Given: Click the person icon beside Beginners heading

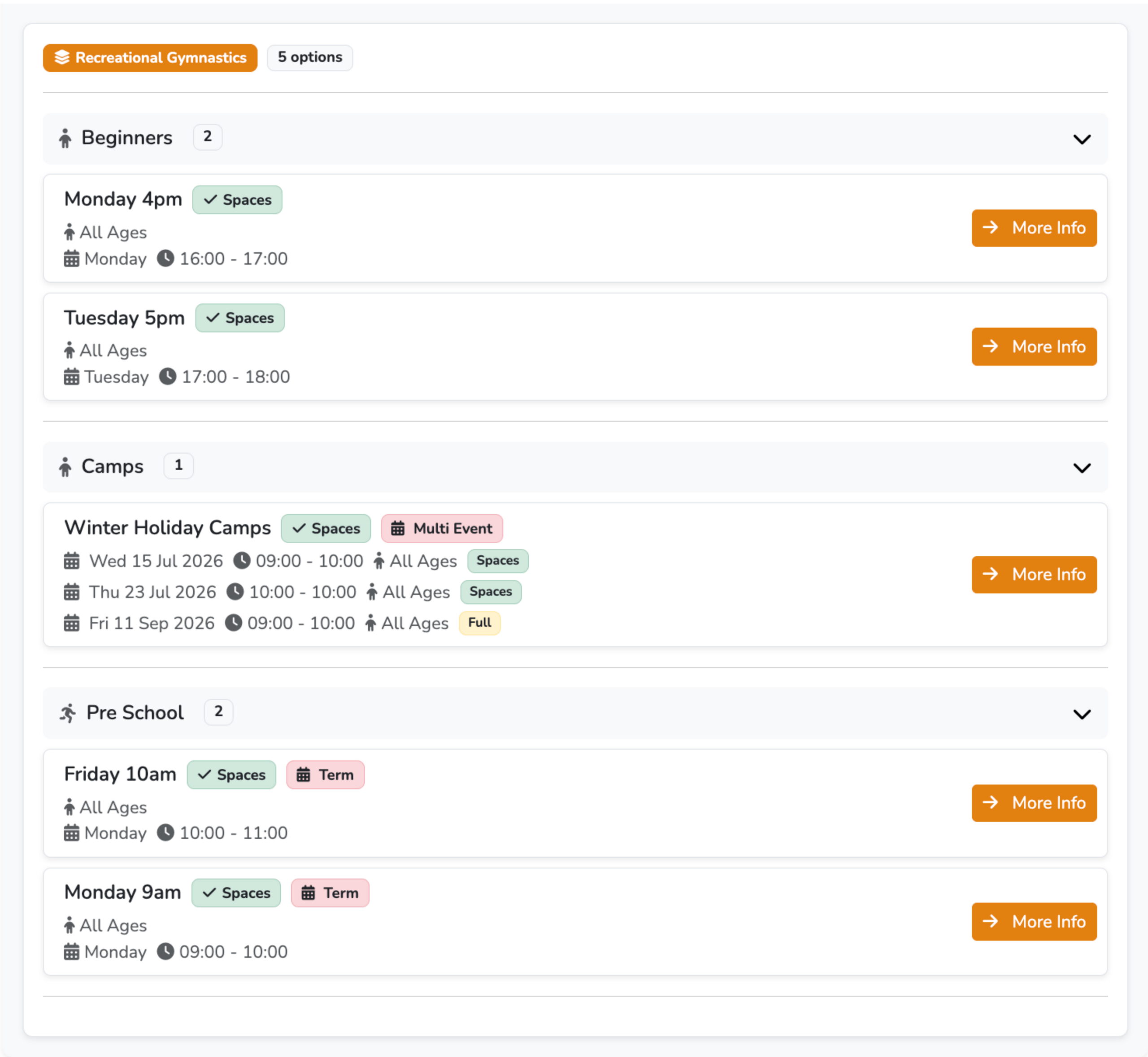Looking at the screenshot, I should pos(65,139).
